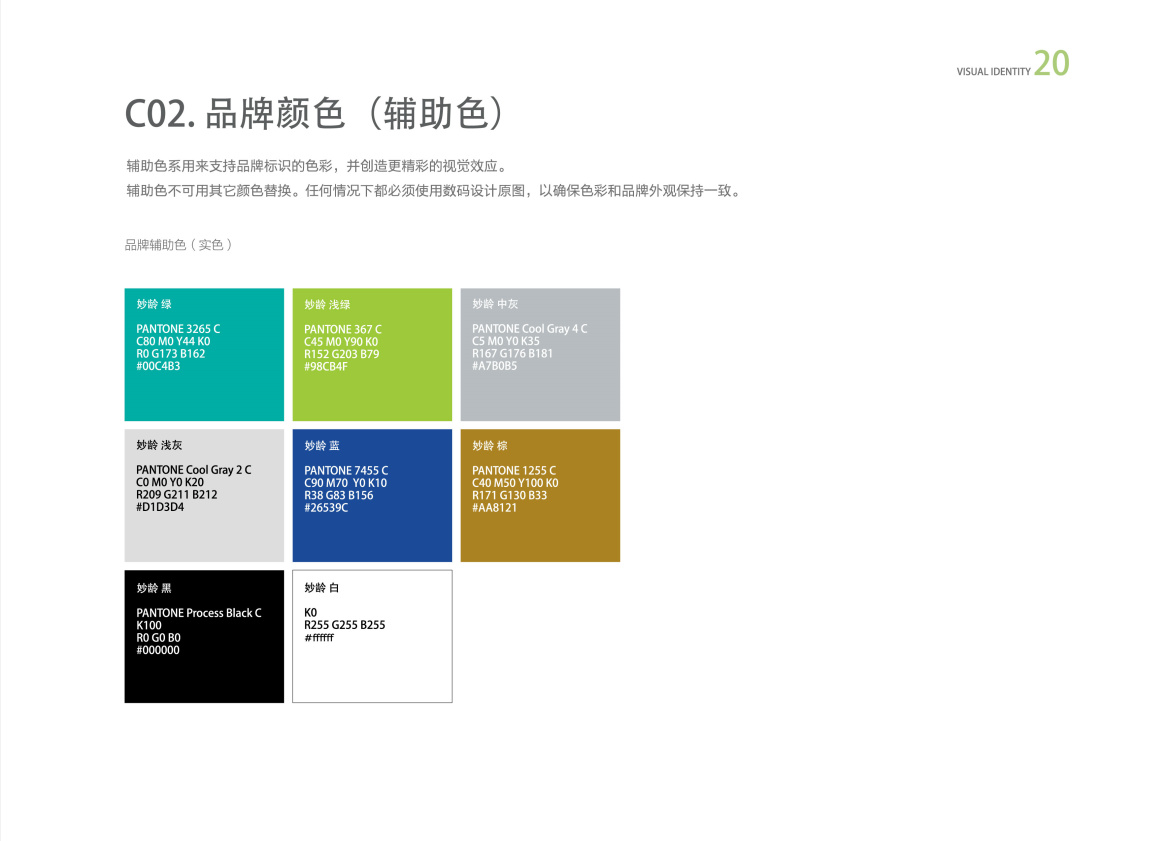The height and width of the screenshot is (841, 1170).
Task: Click the text R171 G130 B33
Action: coord(510,495)
